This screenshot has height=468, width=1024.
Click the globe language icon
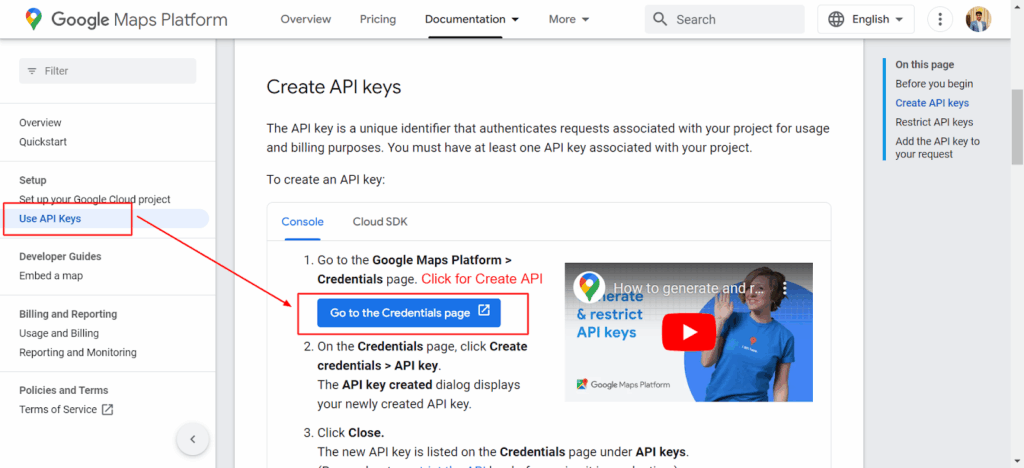836,19
